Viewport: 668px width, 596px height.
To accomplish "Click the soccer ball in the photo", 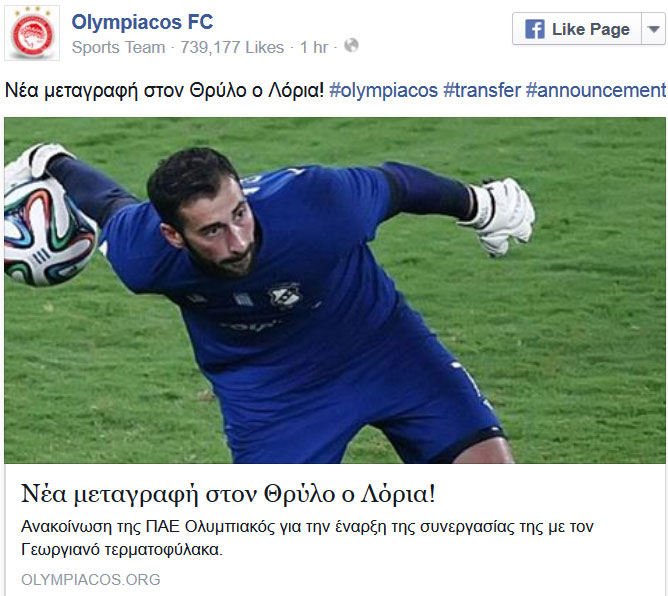I will [49, 232].
